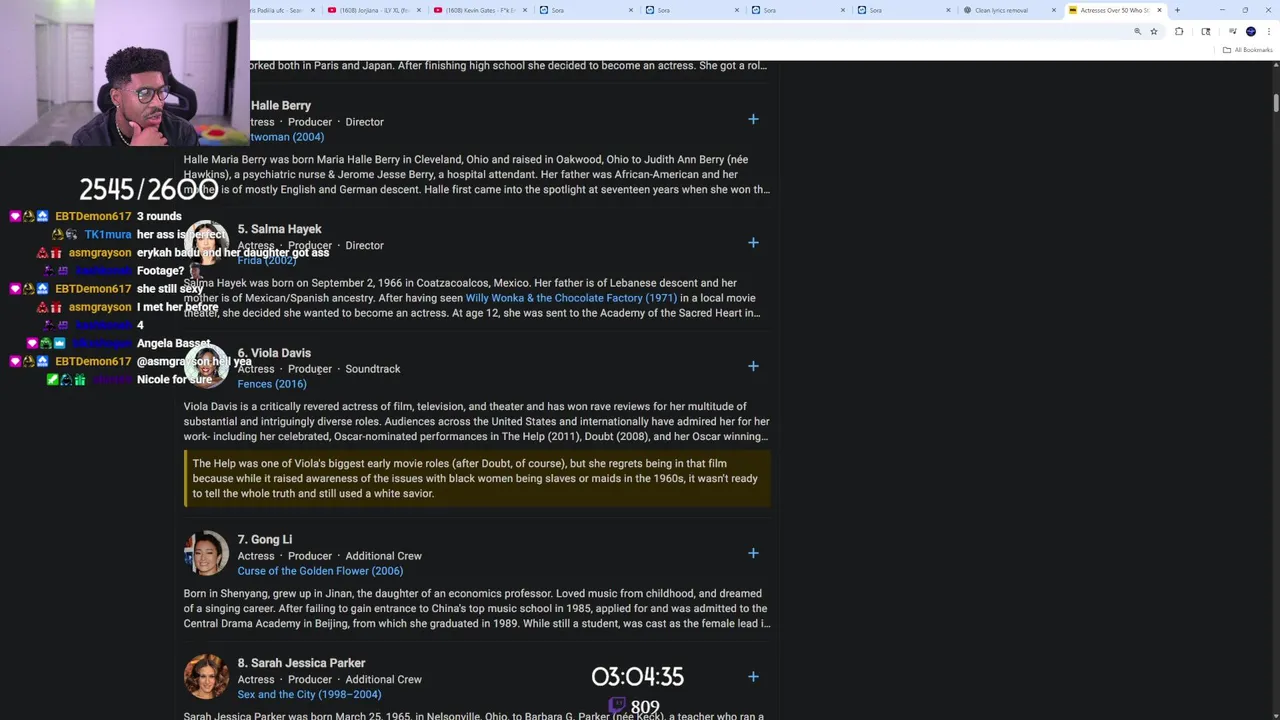This screenshot has height=720, width=1280.
Task: Add Gong Li using the plus icon
Action: (x=753, y=553)
